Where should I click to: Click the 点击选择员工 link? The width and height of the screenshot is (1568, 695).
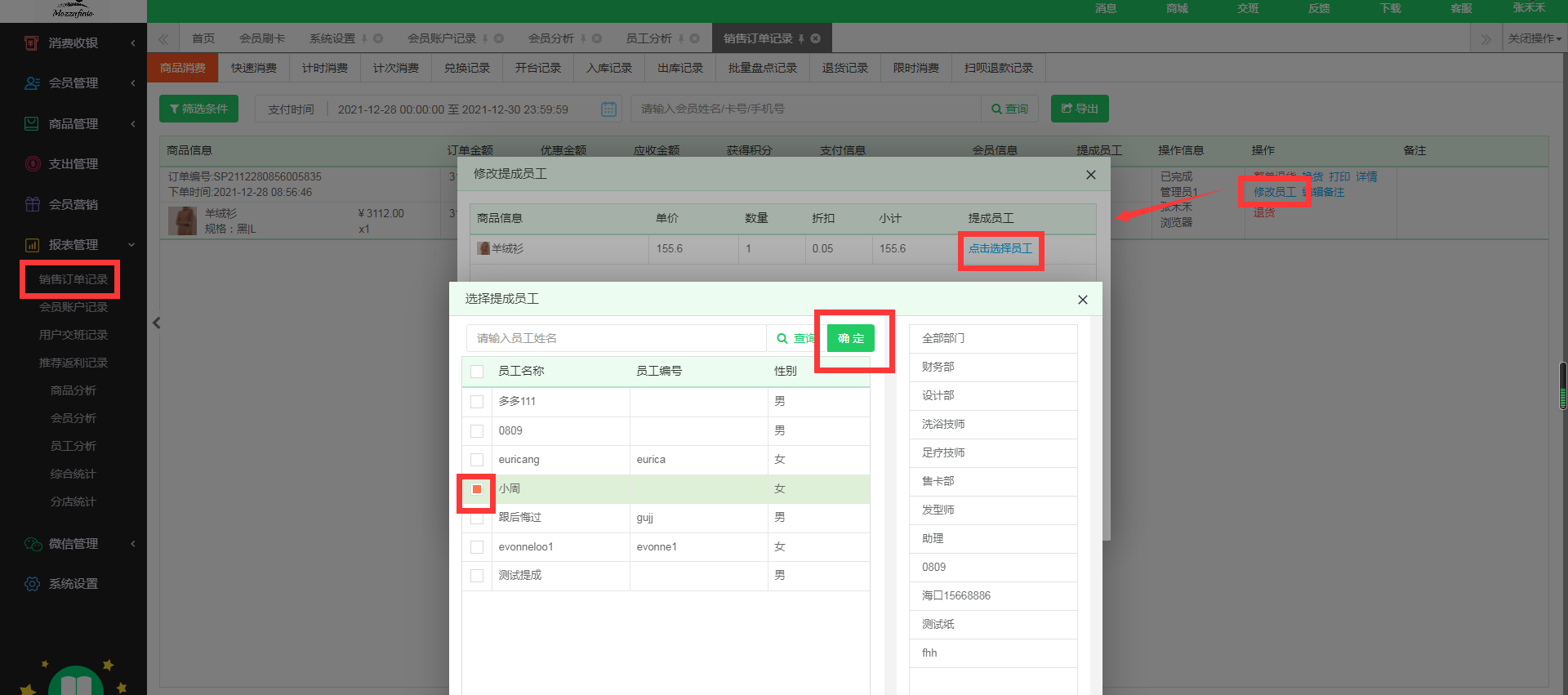tap(1000, 248)
